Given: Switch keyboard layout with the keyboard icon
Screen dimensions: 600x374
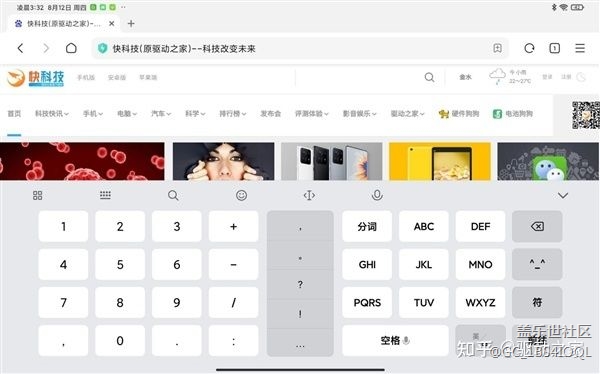Looking at the screenshot, I should coord(105,195).
